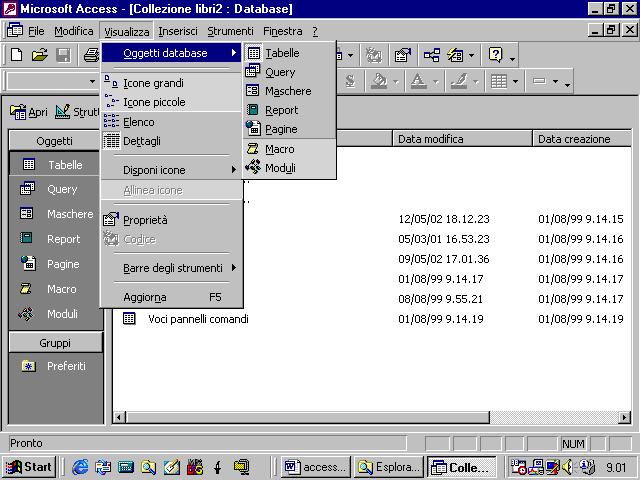Click the horizontal scrollbar right arrow
The height and width of the screenshot is (480, 640).
pyautogui.click(x=624, y=417)
